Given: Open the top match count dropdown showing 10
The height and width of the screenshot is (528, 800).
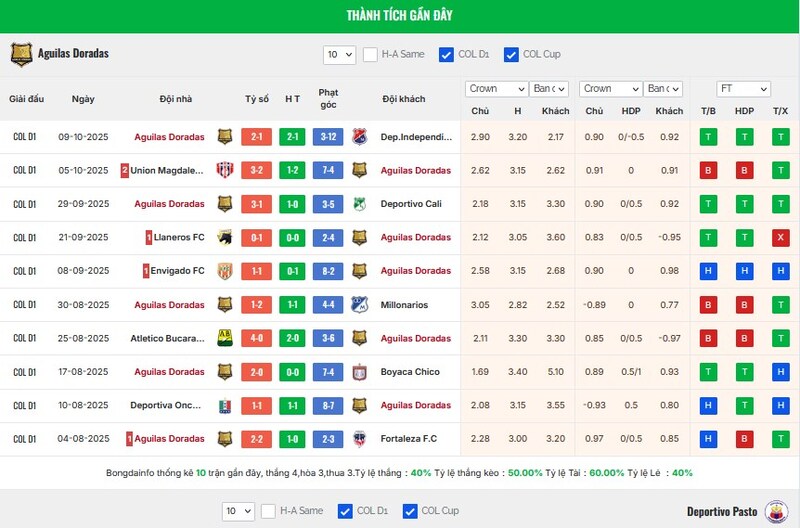Looking at the screenshot, I should click(339, 54).
